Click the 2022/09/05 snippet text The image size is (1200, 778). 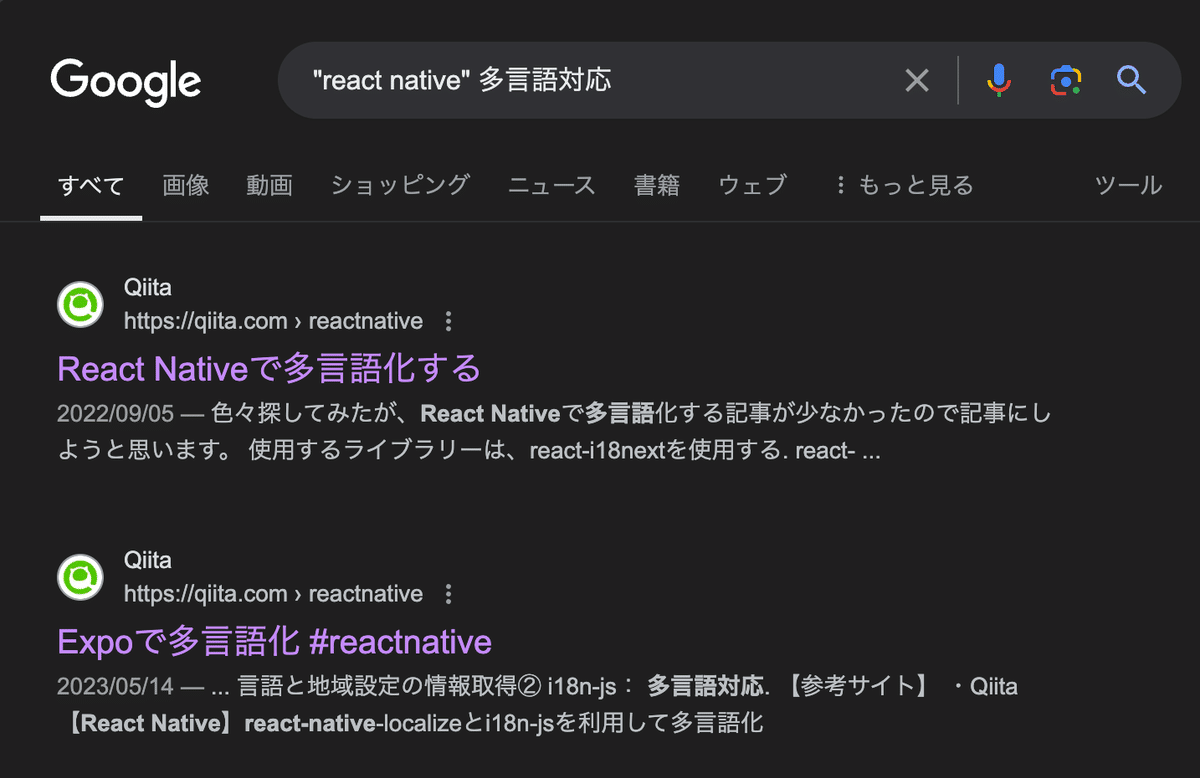[x=555, y=432]
